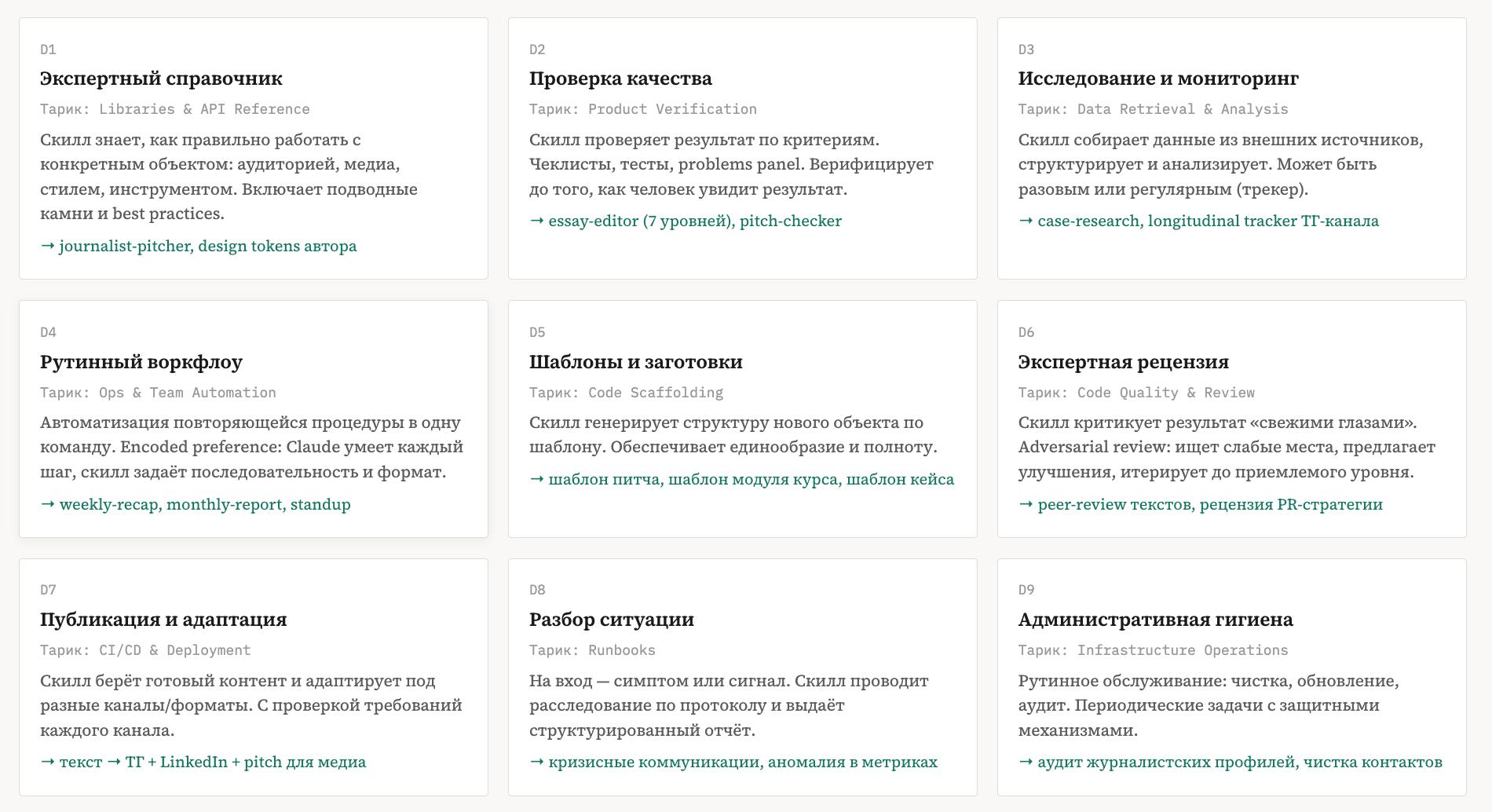
Task: Select the Шаблоны и заготовки card title
Action: pos(635,362)
